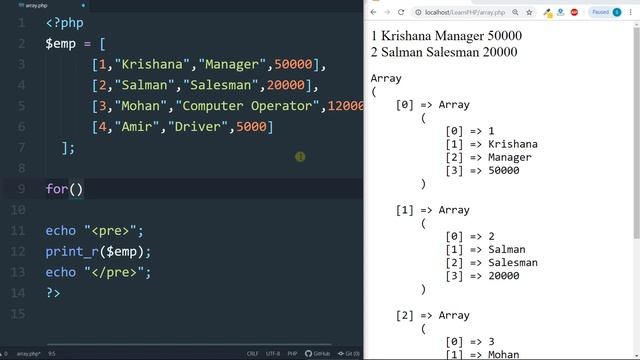Click cursor position 9:5 in status bar

(x=51, y=353)
